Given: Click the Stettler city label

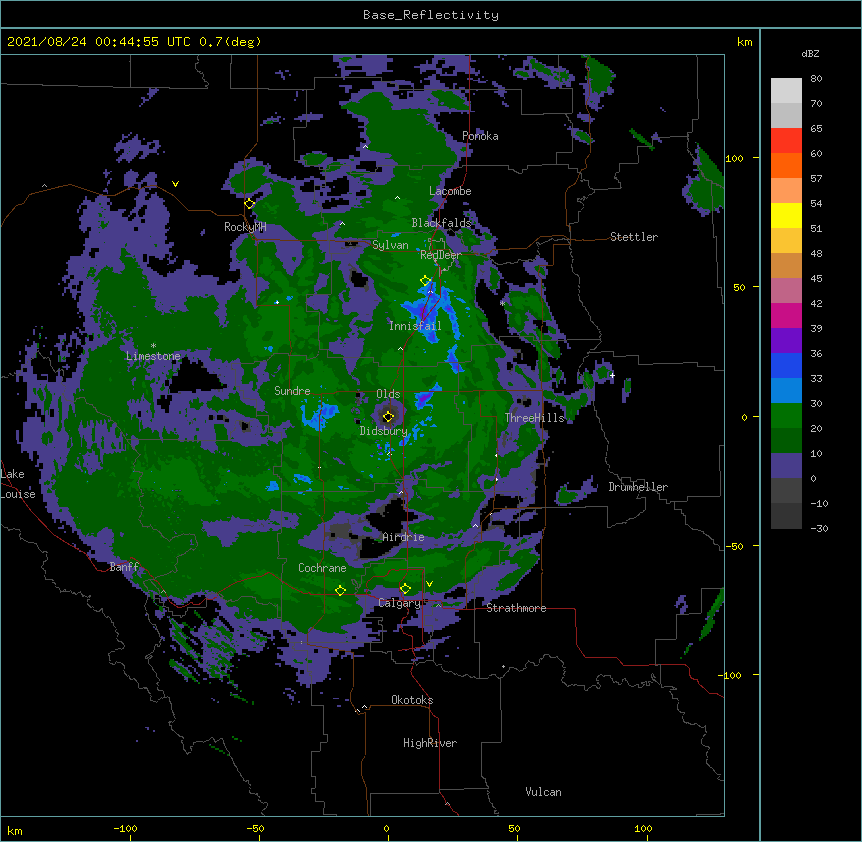Looking at the screenshot, I should [x=634, y=237].
